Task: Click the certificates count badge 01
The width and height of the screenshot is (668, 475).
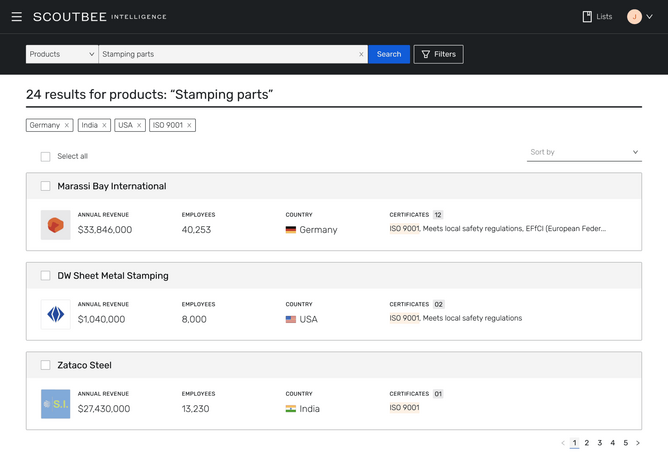Action: tap(438, 394)
